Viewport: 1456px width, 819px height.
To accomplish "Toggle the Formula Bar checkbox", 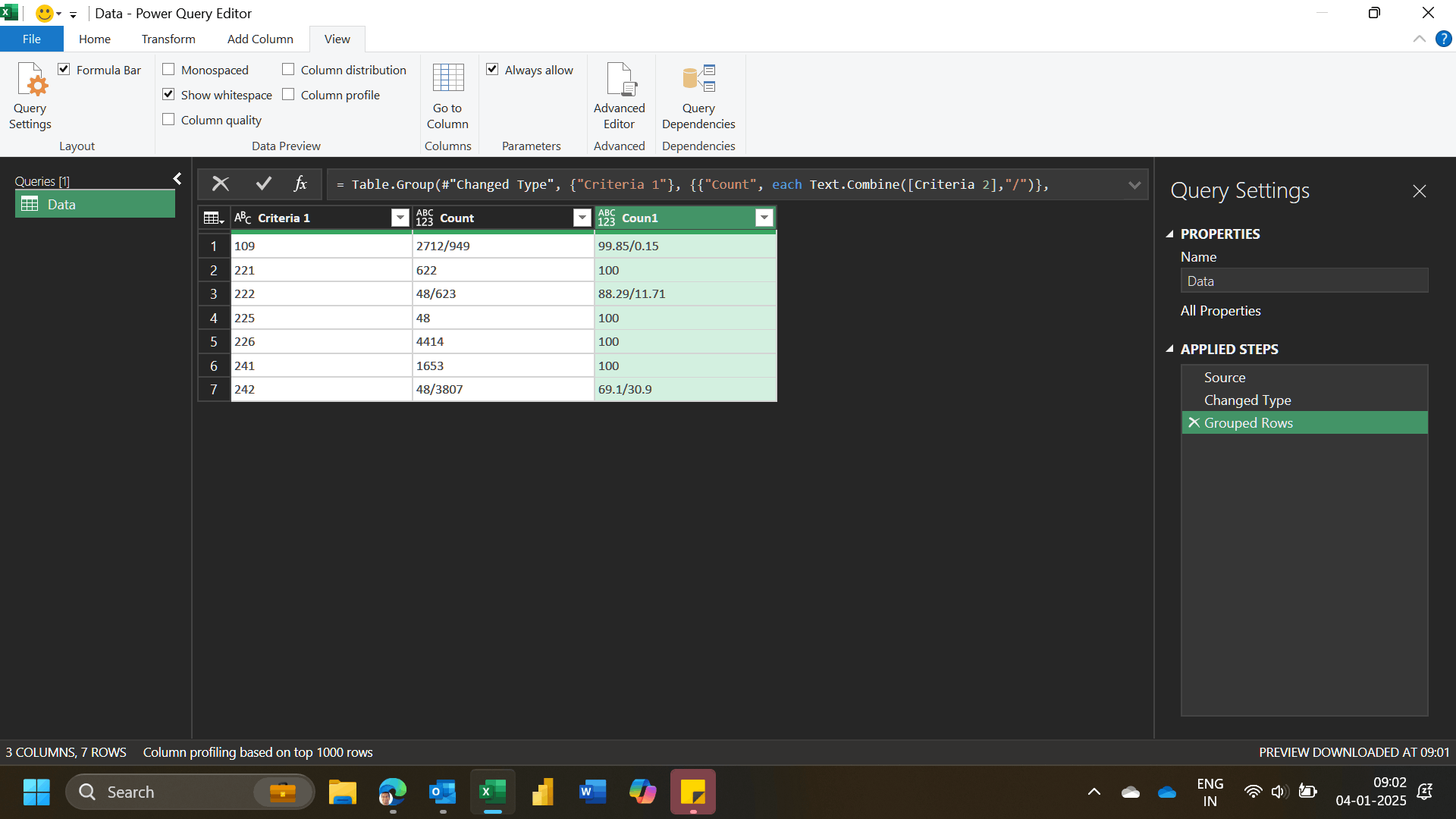I will [64, 70].
